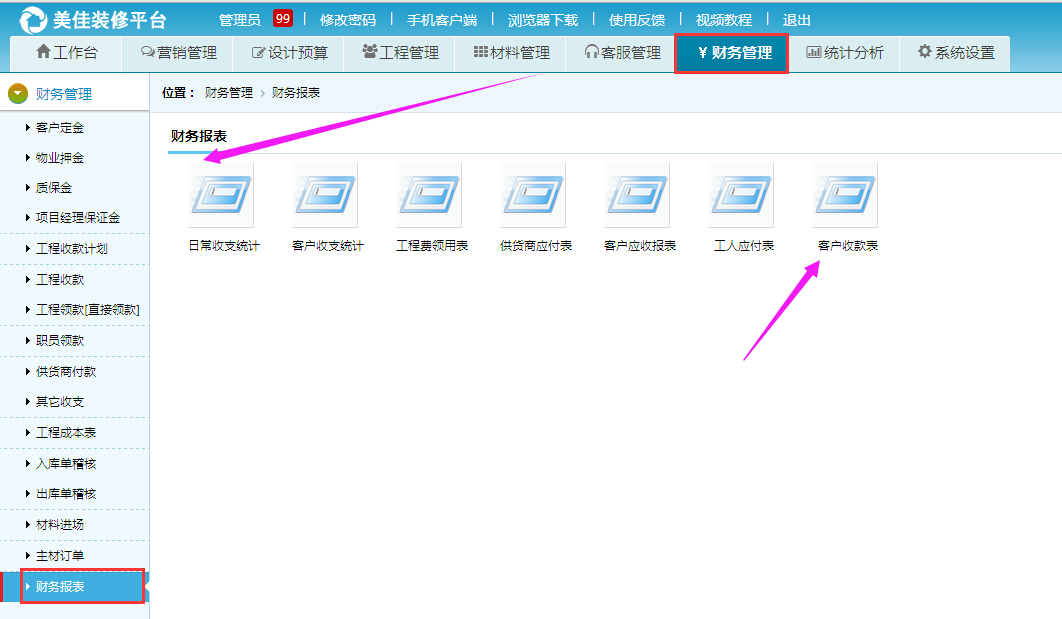Click 财务管理 in the breadcrumb path
Screen dimensions: 1062x619
point(228,93)
